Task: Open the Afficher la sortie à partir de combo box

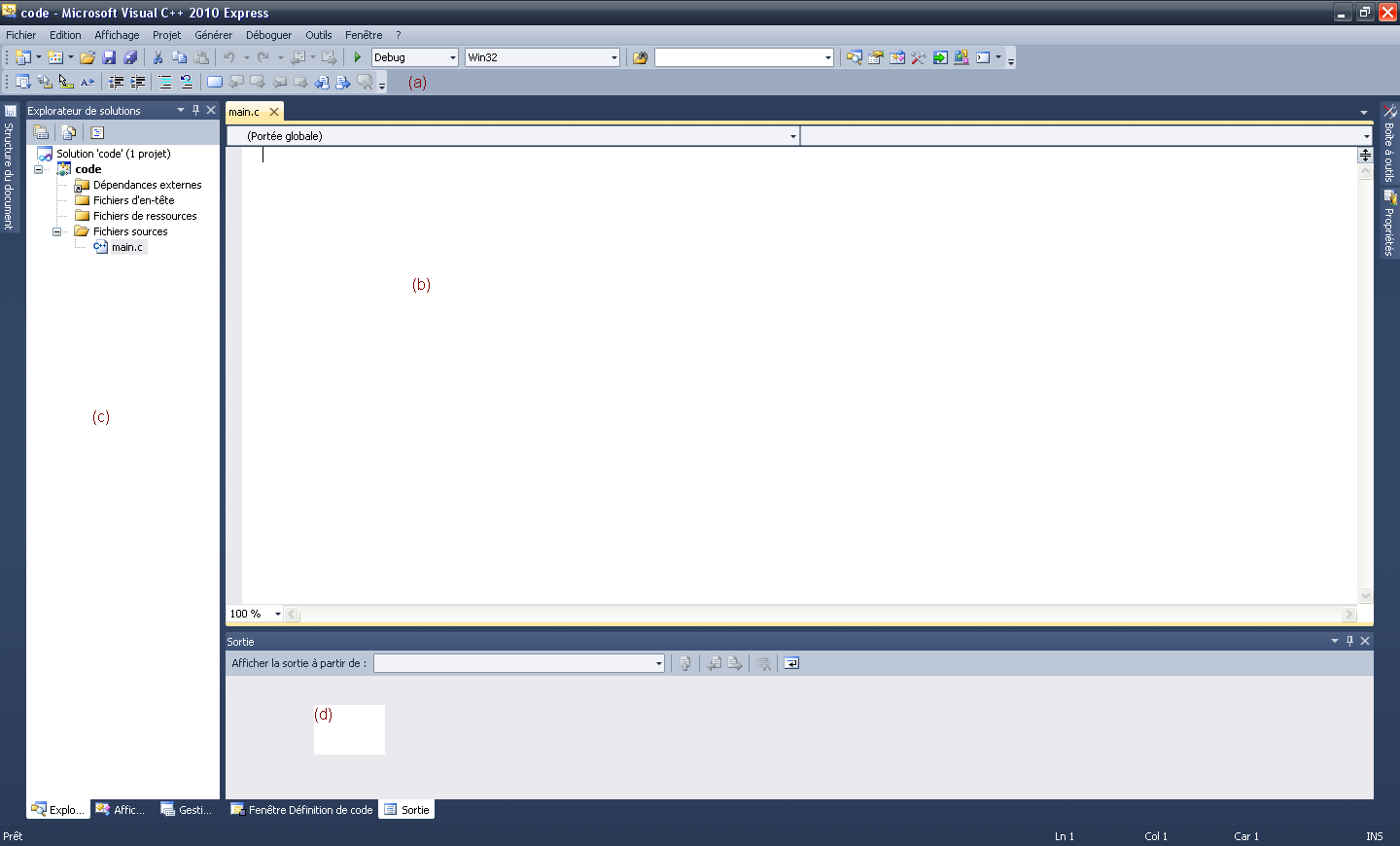Action: [518, 663]
